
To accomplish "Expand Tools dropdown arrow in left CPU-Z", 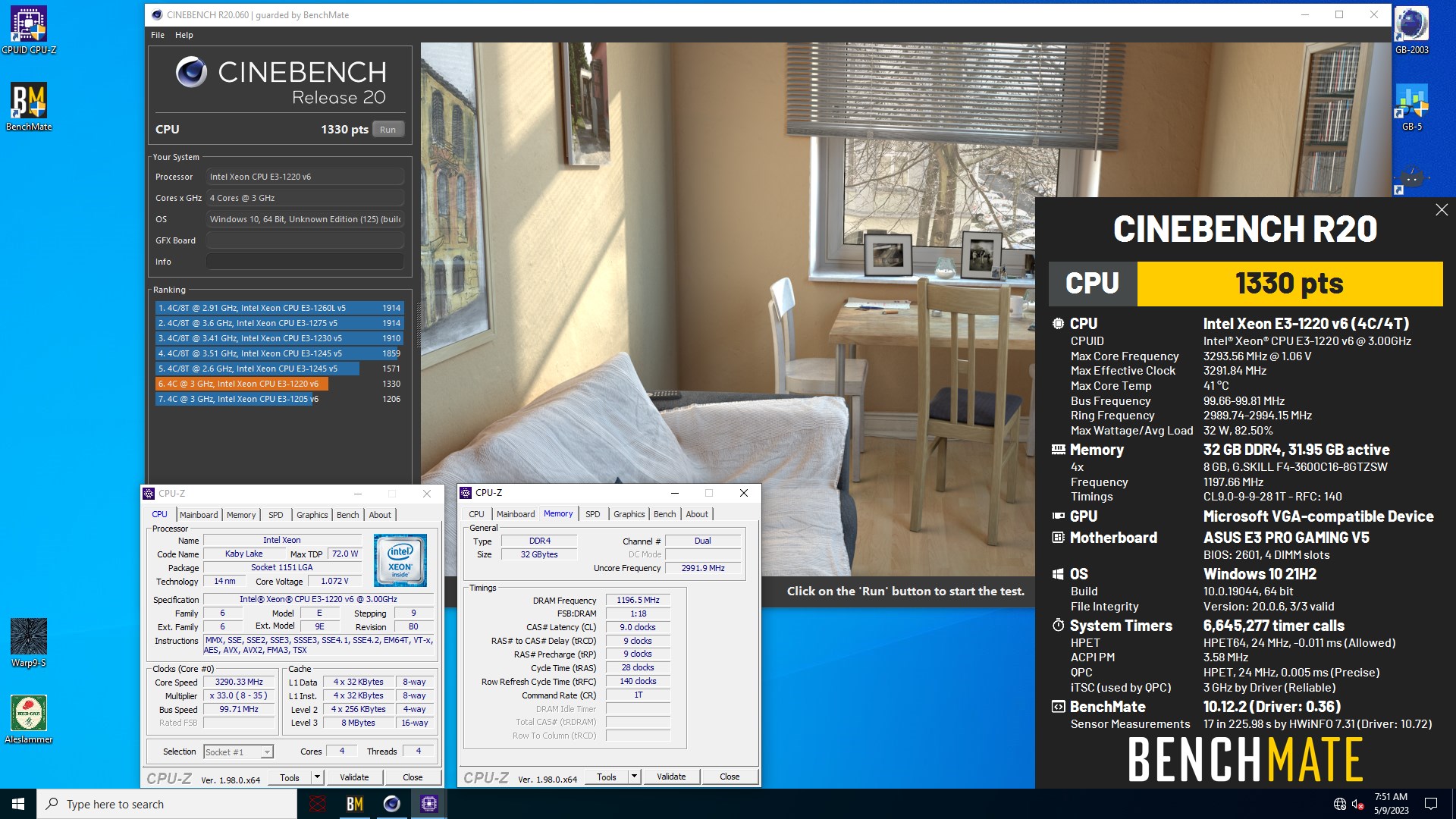I will coord(317,777).
